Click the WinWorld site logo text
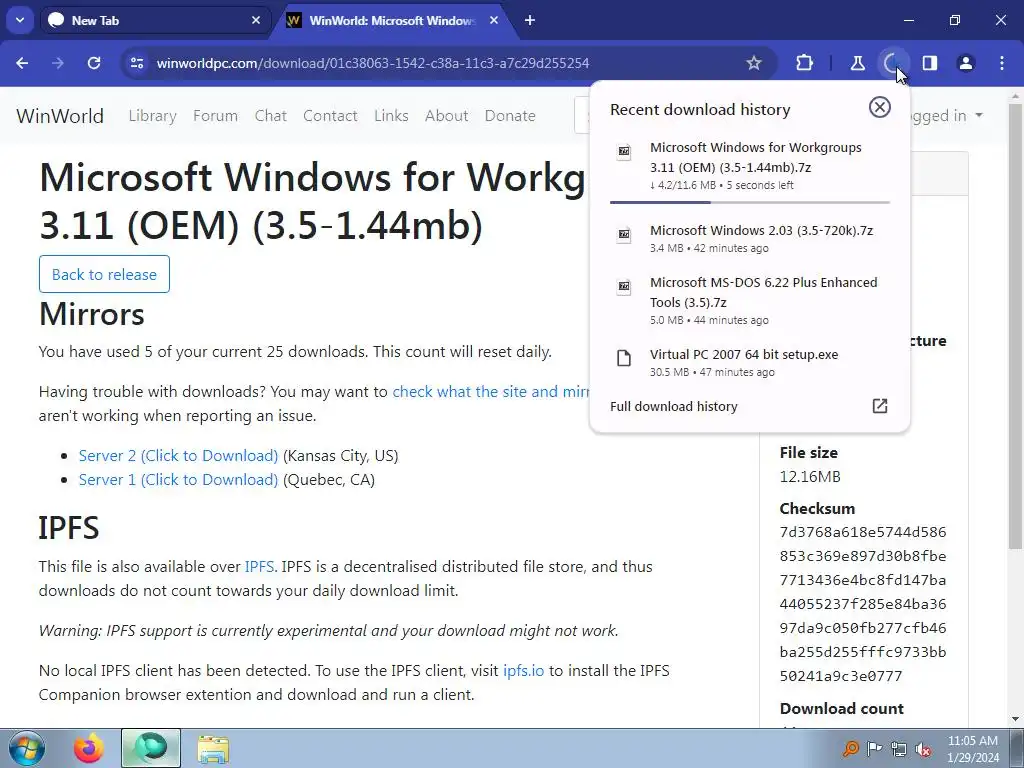The image size is (1024, 768). point(60,116)
